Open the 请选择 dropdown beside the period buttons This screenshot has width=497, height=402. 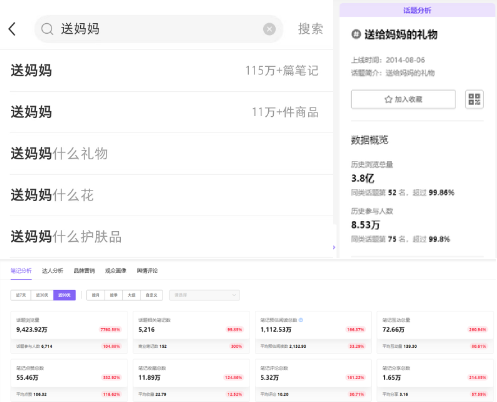click(x=204, y=295)
